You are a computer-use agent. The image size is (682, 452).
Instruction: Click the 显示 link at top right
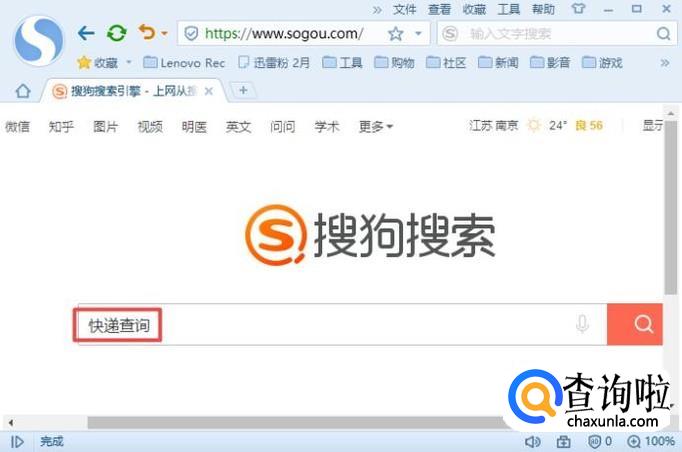652,126
